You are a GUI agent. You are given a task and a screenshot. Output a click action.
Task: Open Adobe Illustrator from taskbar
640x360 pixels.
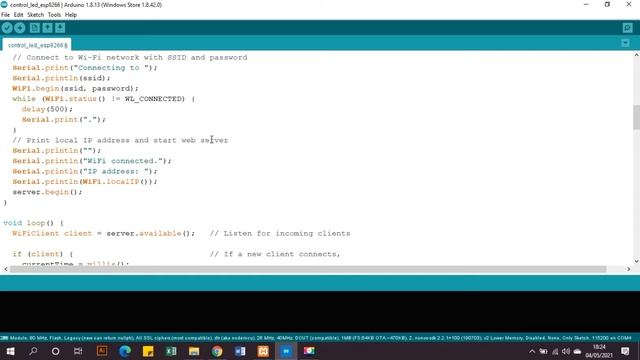coord(102,351)
